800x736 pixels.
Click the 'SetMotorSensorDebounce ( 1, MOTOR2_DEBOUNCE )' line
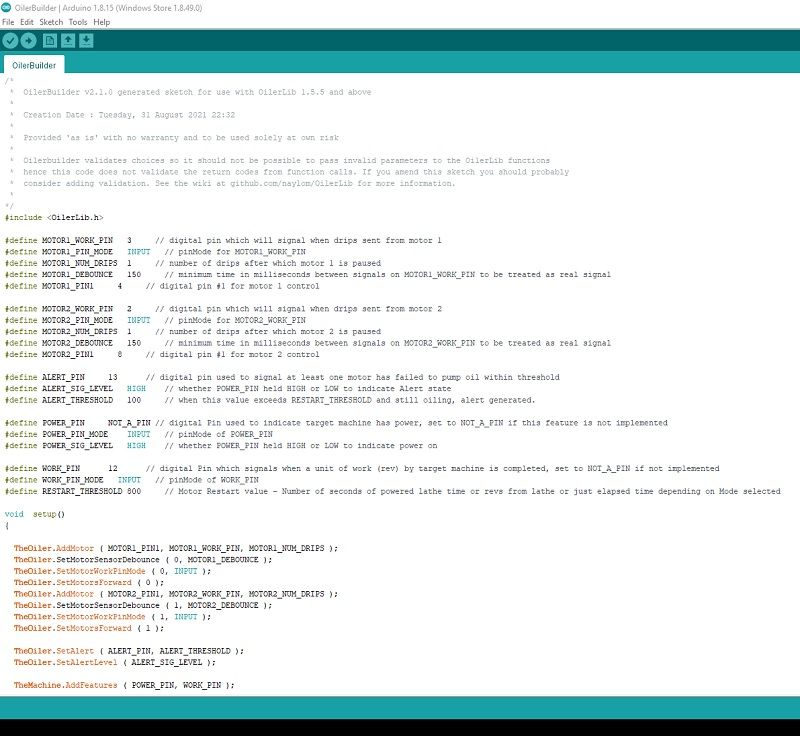pyautogui.click(x=143, y=605)
